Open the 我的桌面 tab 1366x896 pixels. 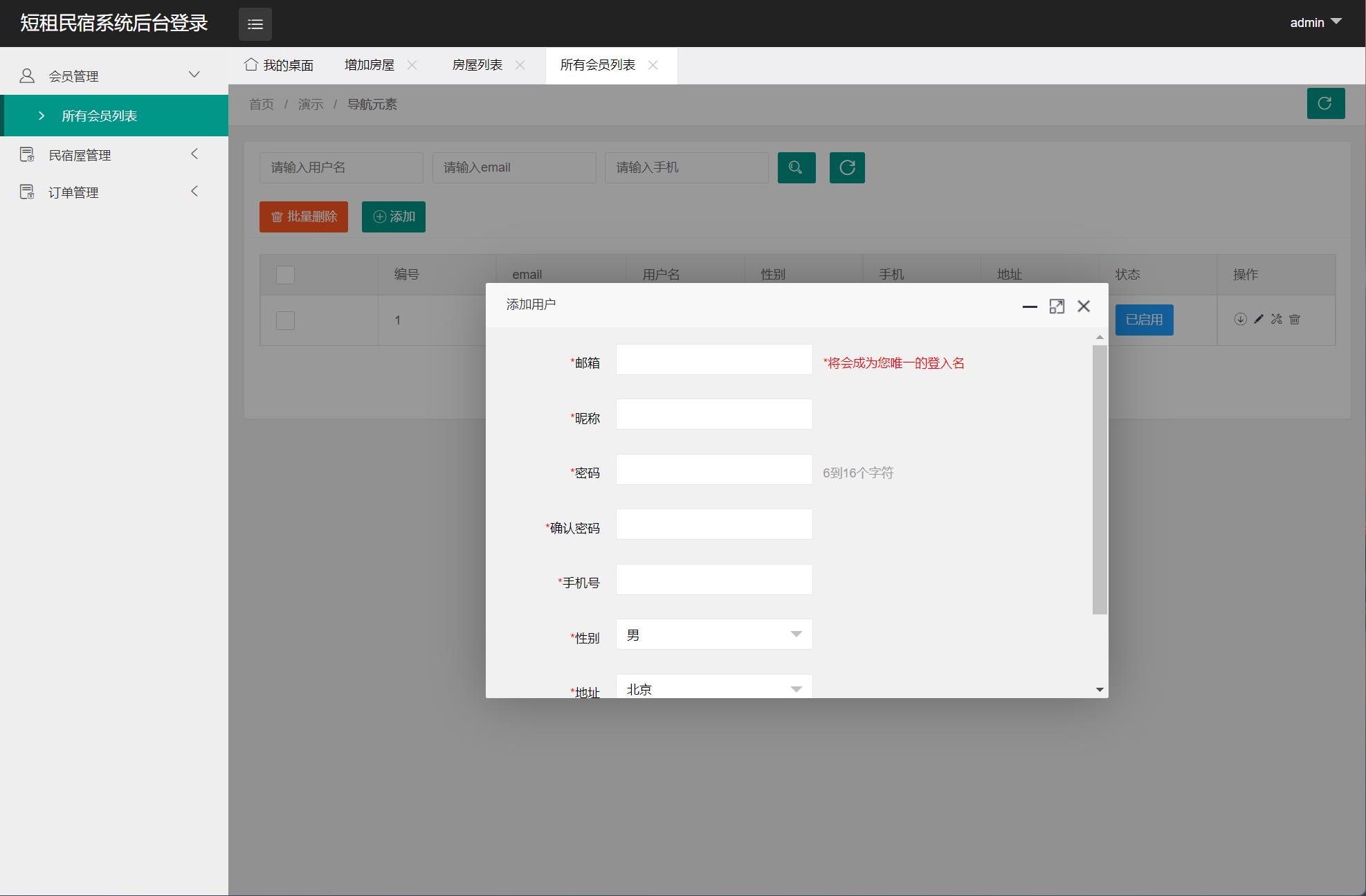click(x=280, y=65)
